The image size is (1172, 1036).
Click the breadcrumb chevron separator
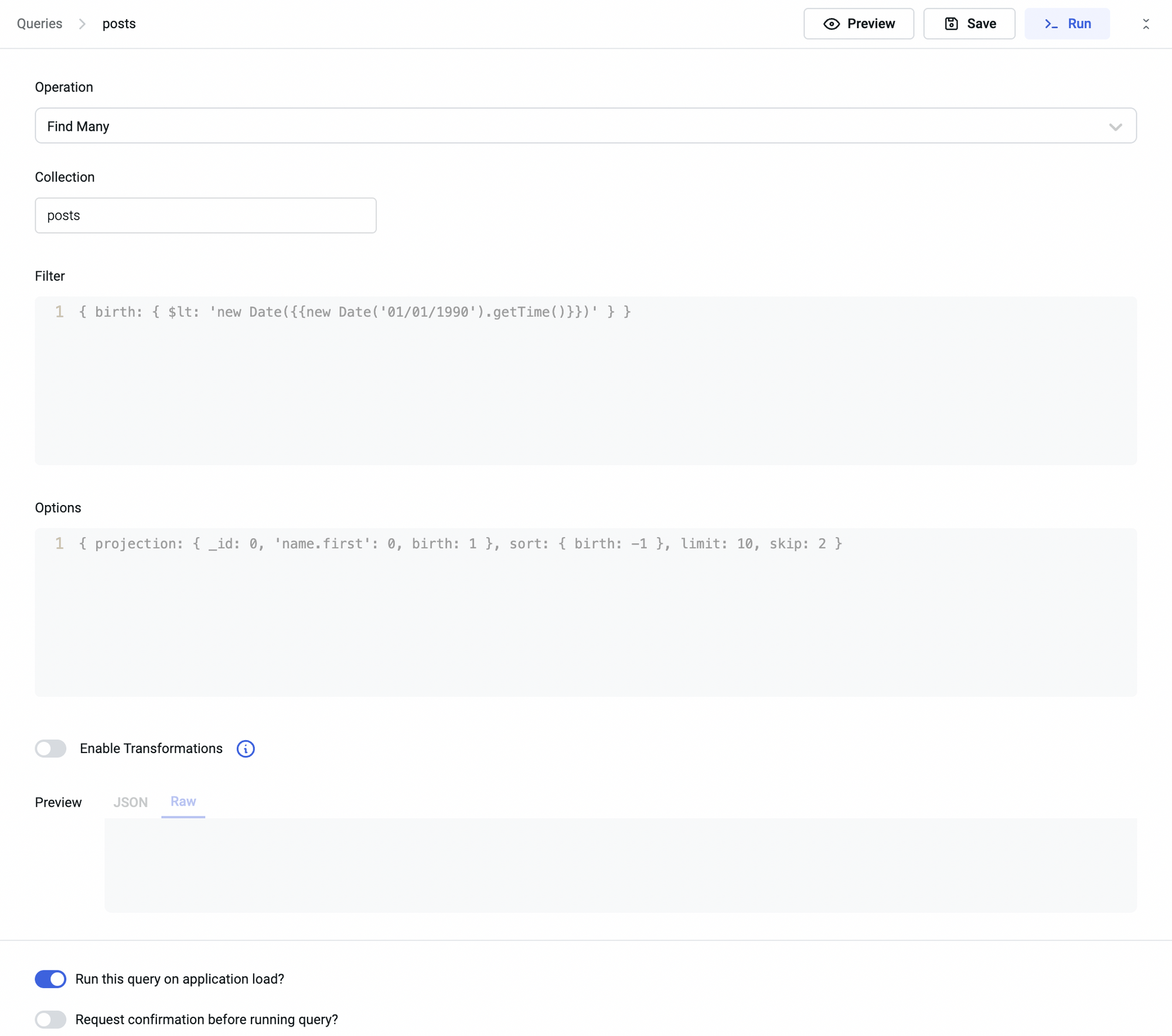tap(82, 24)
